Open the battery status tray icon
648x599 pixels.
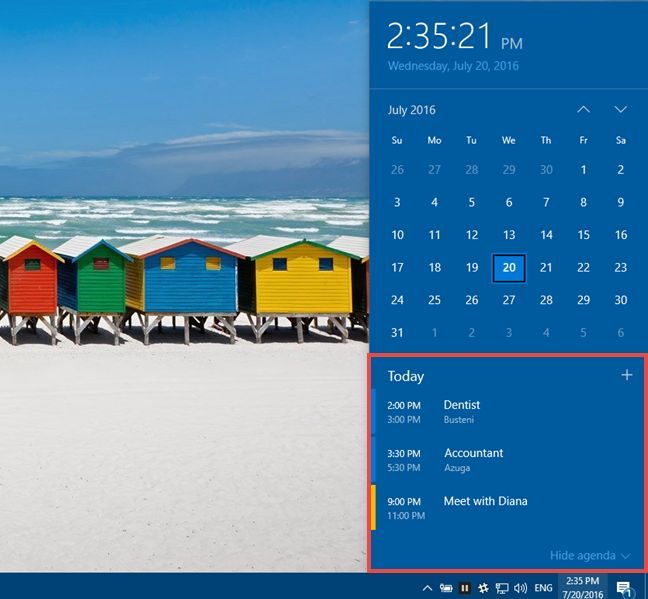pos(446,587)
